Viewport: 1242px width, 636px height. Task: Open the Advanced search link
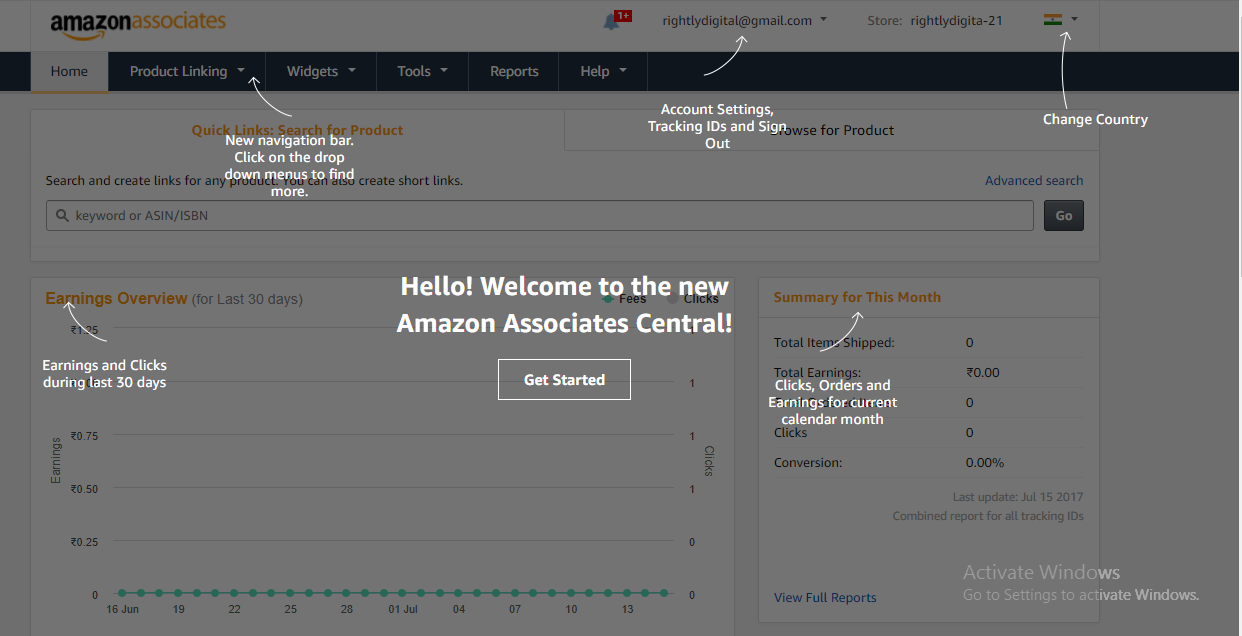(1034, 180)
